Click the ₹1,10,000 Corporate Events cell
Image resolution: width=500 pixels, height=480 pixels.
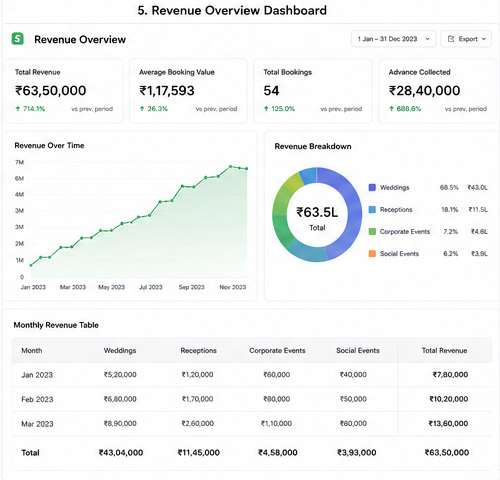[276, 423]
